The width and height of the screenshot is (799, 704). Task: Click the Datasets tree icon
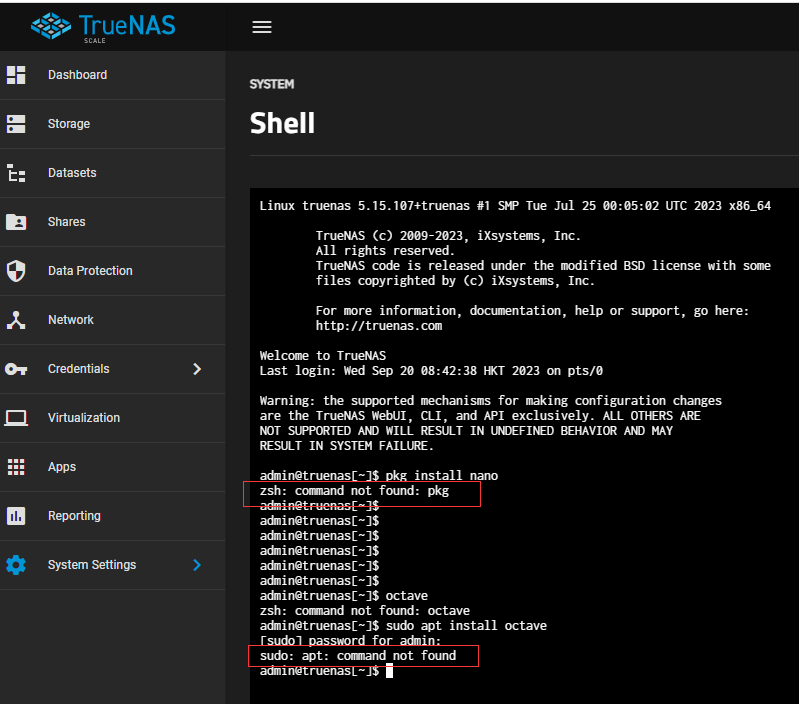click(x=16, y=173)
